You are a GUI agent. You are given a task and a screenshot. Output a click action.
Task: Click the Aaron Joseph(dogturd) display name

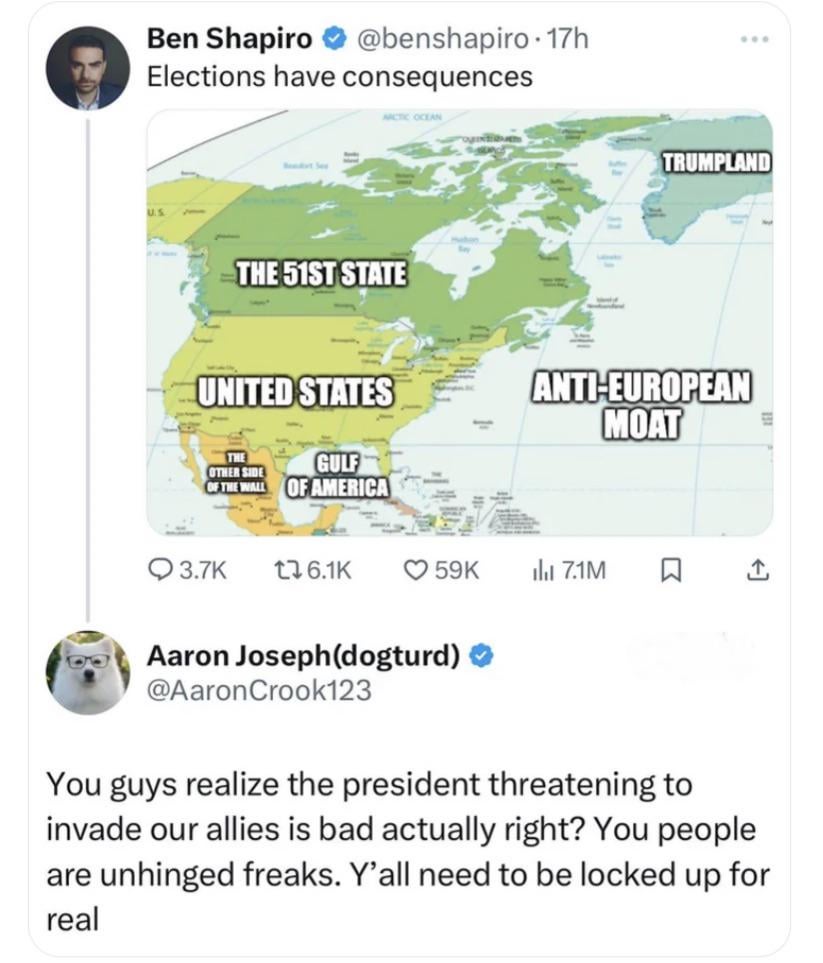point(304,656)
